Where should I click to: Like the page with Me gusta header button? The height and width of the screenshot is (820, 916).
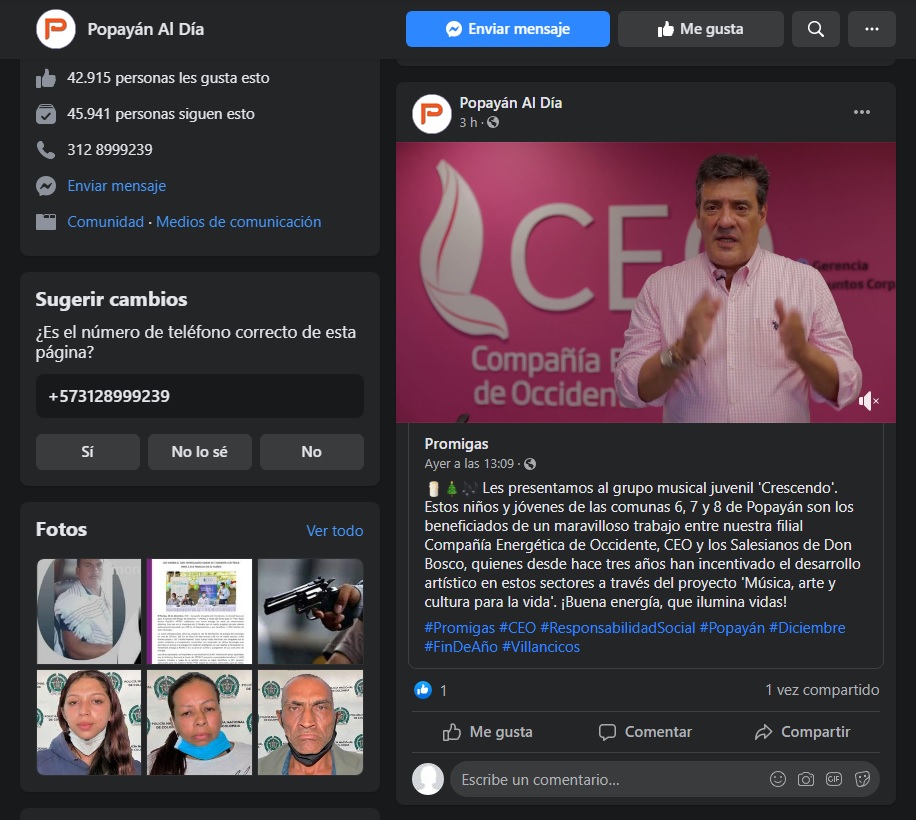pyautogui.click(x=700, y=29)
